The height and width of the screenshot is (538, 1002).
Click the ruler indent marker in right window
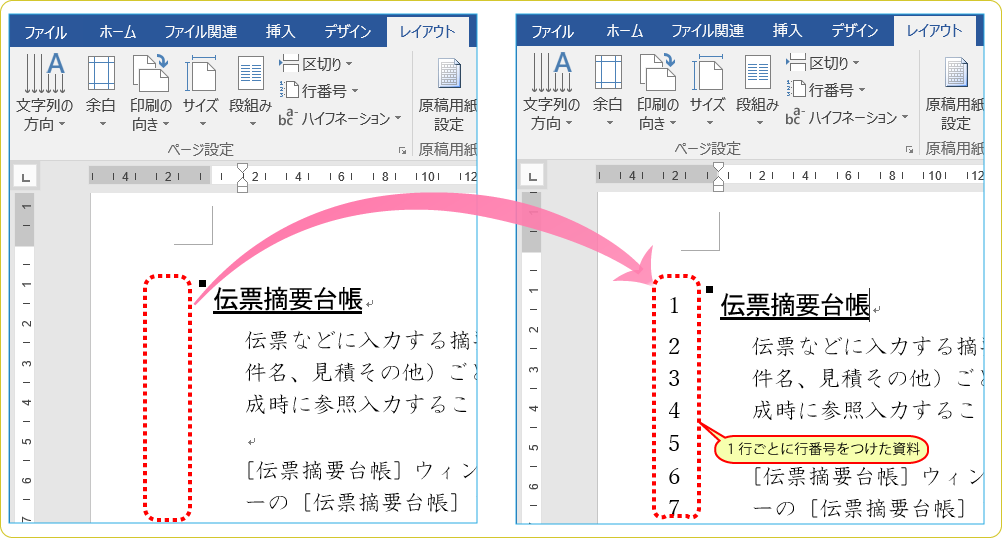coord(717,177)
